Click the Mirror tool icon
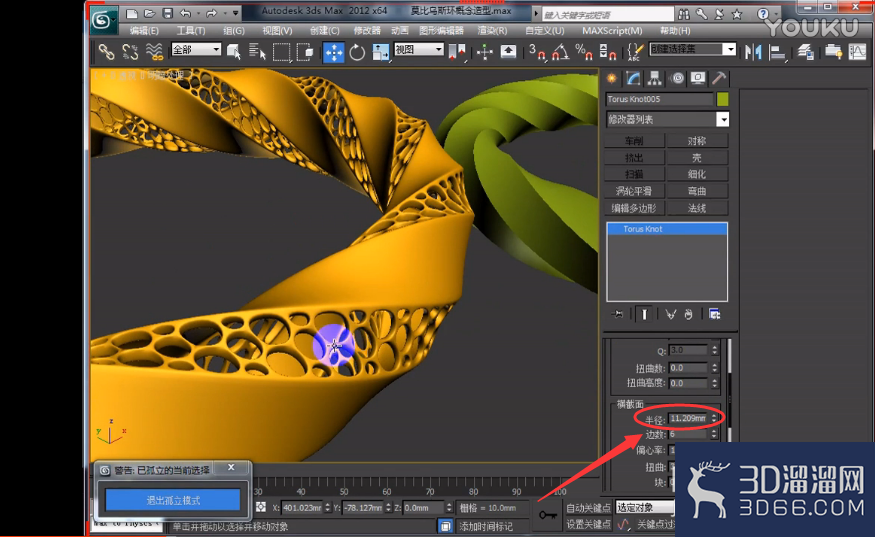This screenshot has width=875, height=537. tap(753, 52)
